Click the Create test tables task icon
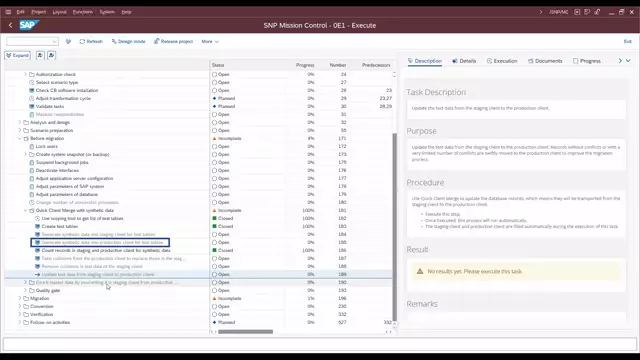The height and width of the screenshot is (360, 640). [x=37, y=226]
